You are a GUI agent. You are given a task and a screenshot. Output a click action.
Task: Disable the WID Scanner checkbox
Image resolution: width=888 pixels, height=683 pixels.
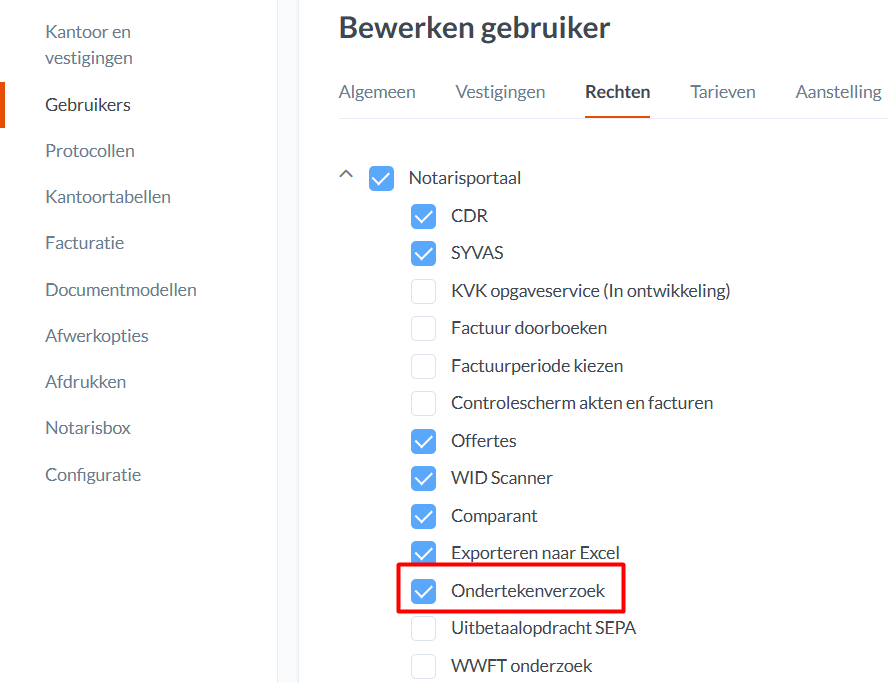pyautogui.click(x=424, y=478)
